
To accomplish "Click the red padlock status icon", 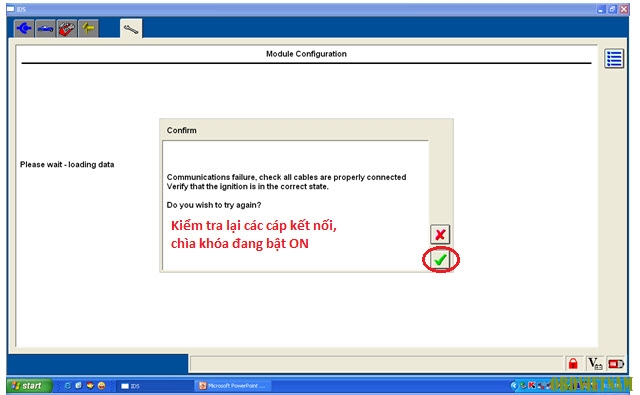I will 573,363.
